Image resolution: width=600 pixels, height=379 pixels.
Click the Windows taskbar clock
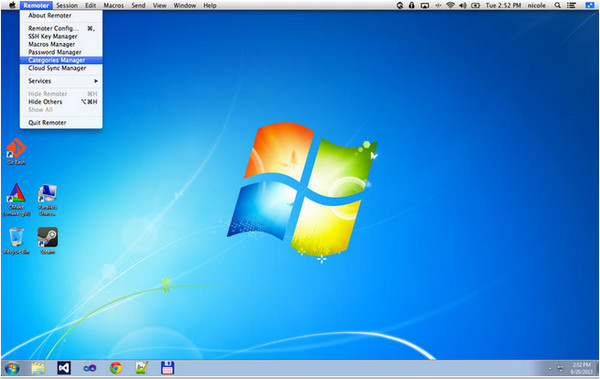click(x=581, y=368)
